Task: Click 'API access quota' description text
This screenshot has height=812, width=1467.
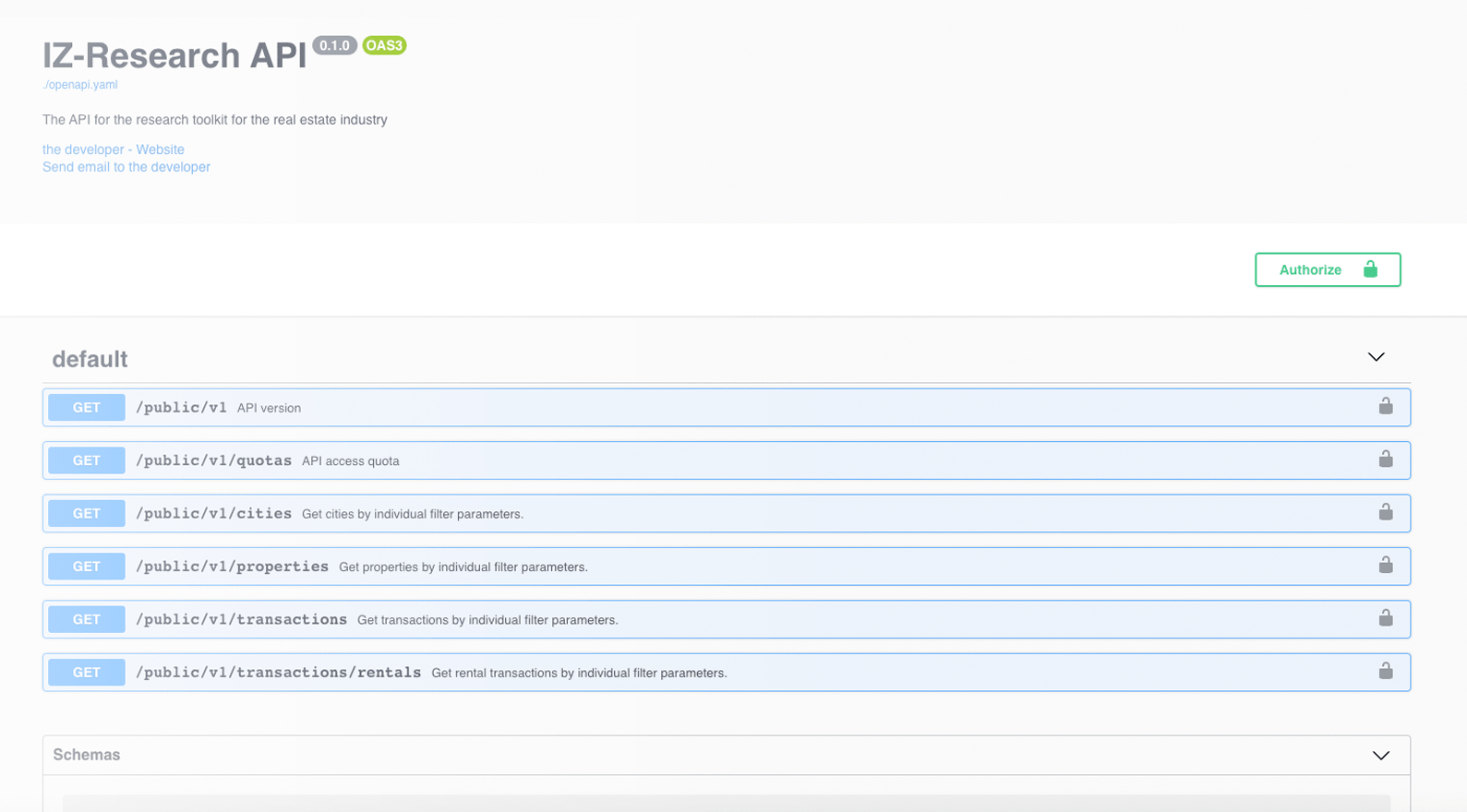Action: click(351, 461)
